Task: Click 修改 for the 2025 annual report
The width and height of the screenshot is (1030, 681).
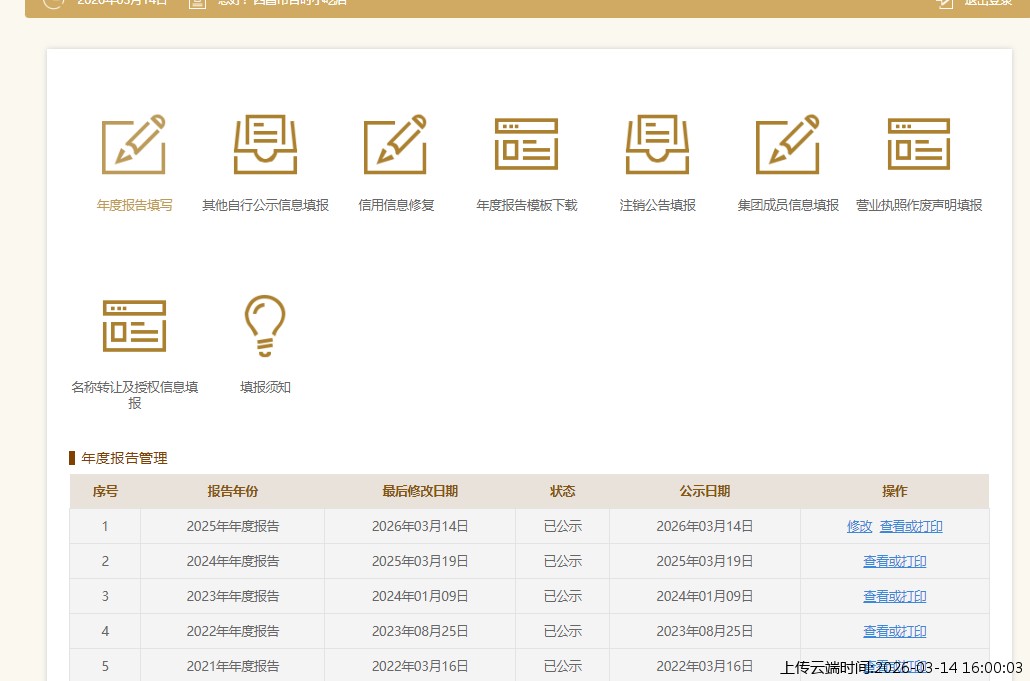Action: tap(860, 527)
